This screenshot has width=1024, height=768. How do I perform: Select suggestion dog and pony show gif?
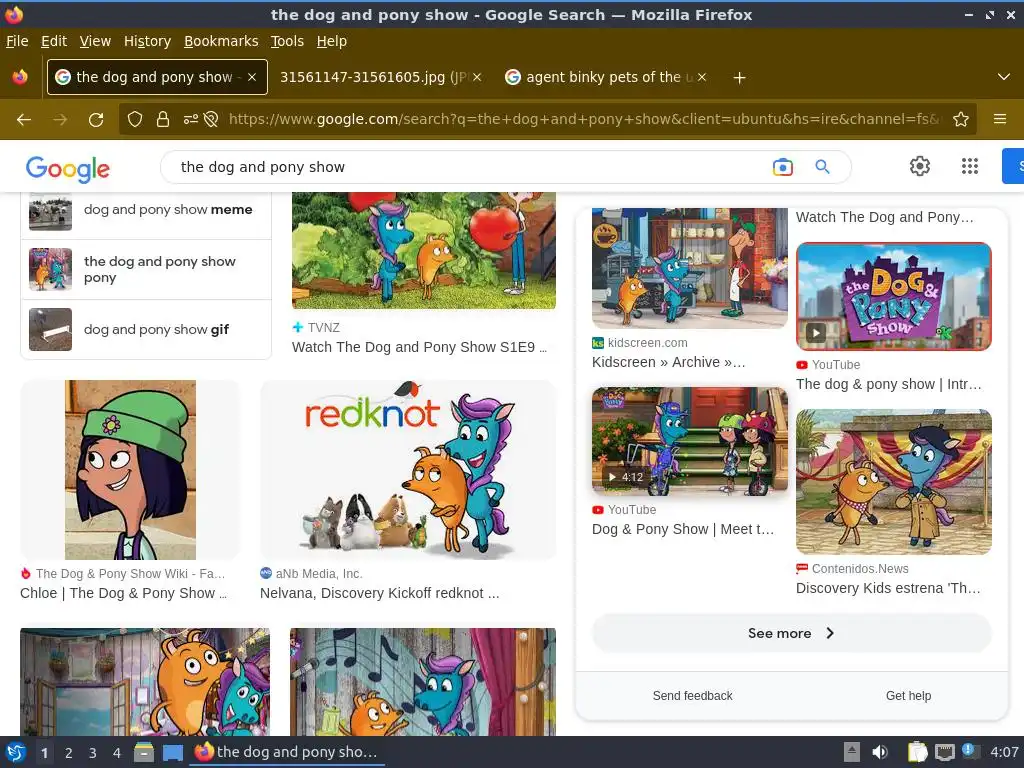146,330
